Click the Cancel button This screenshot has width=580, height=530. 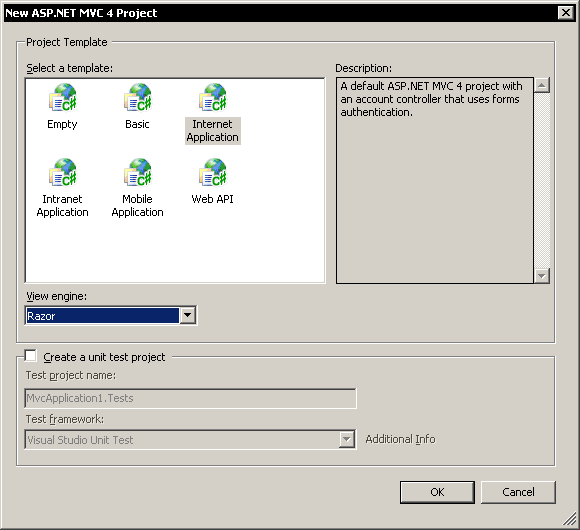(518, 492)
